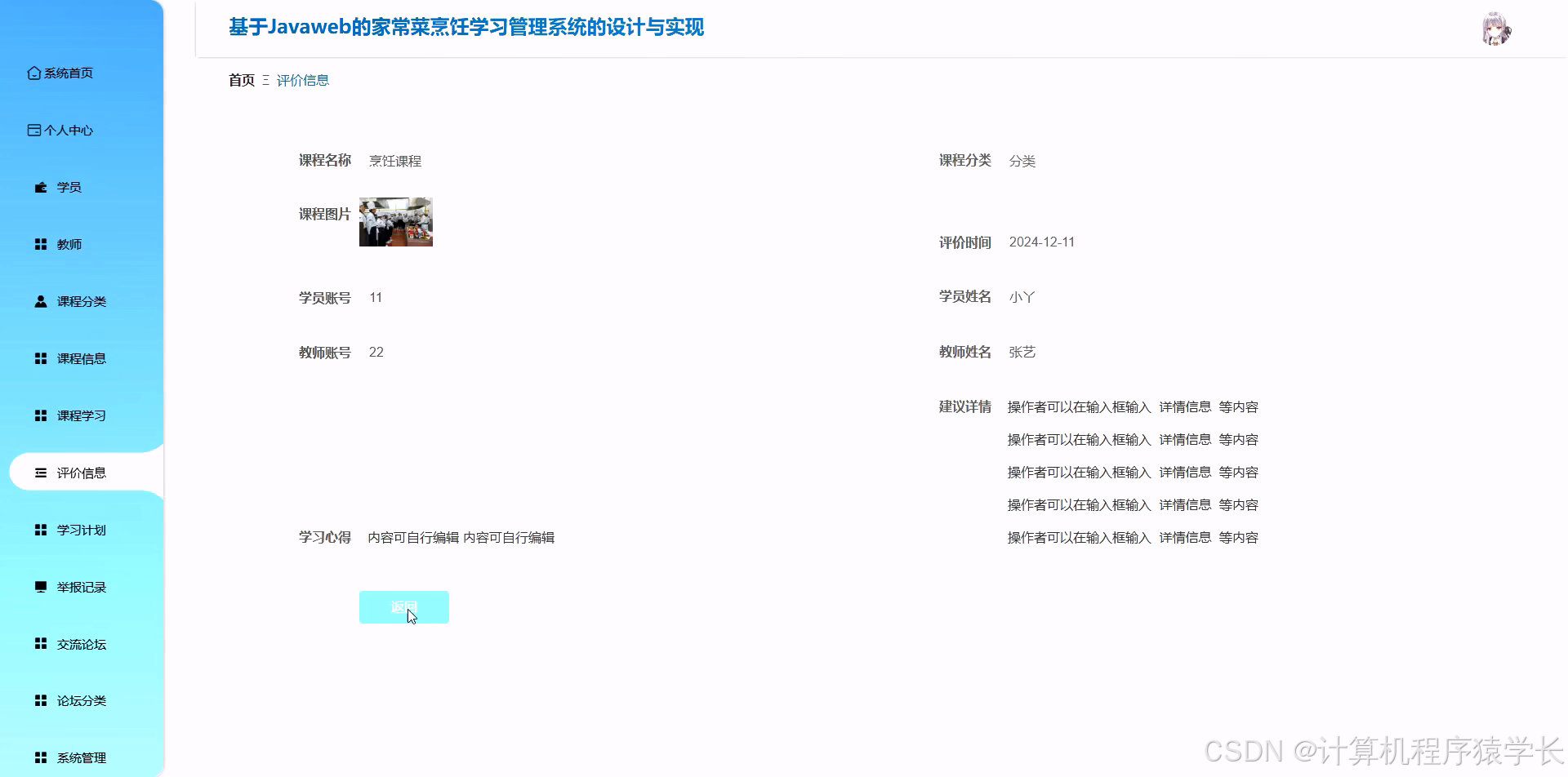Image resolution: width=1568 pixels, height=777 pixels.
Task: Click the 评价信息 list icon
Action: [x=40, y=472]
